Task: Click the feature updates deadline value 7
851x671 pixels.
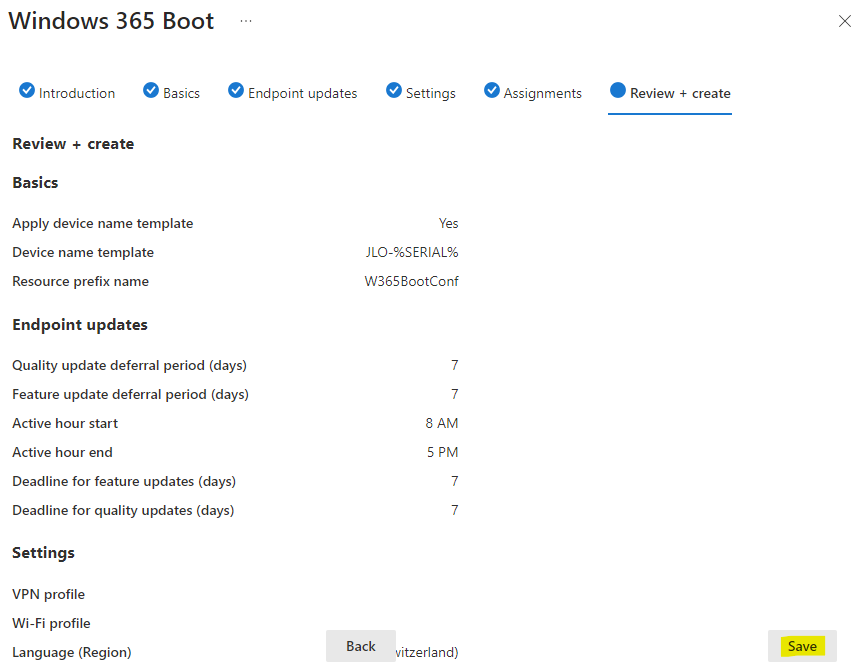Action: [x=455, y=481]
